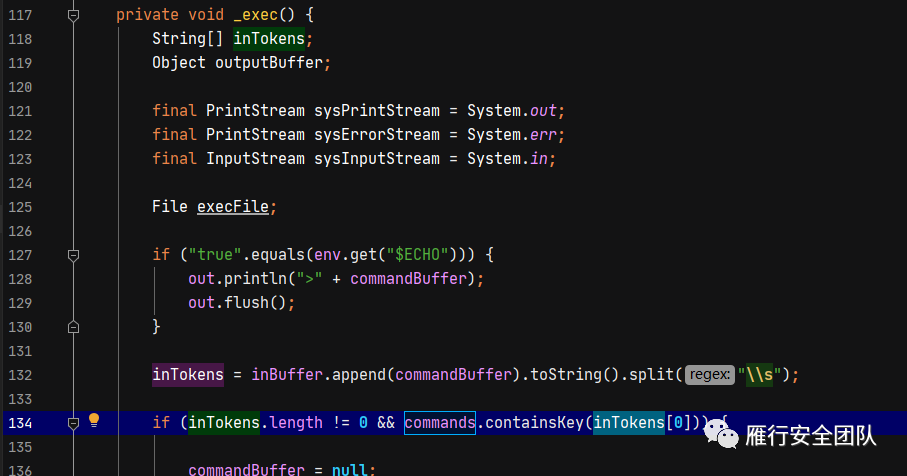Click line number 117 in the gutter
The image size is (907, 476).
coord(20,15)
